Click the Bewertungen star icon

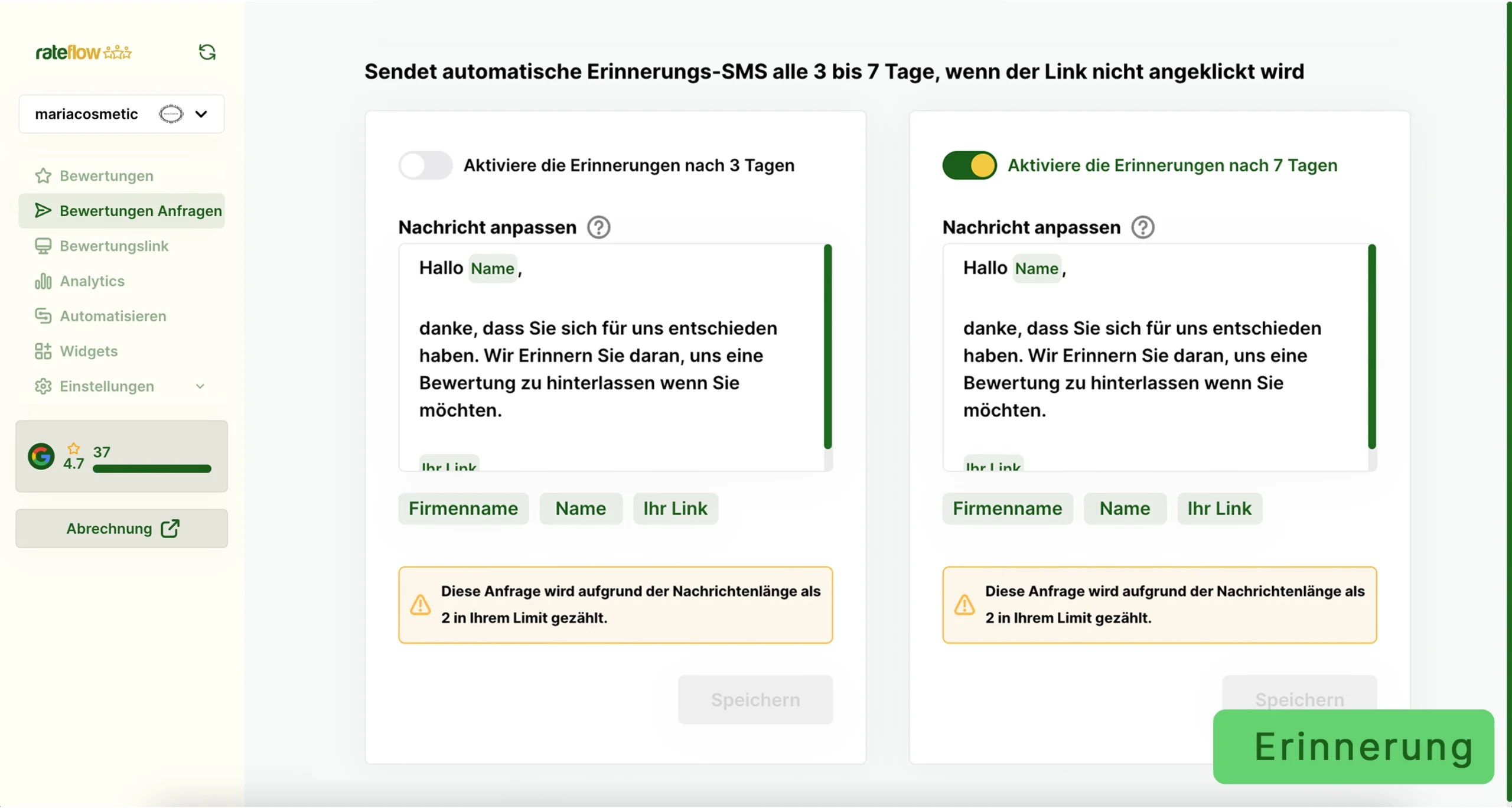click(43, 176)
